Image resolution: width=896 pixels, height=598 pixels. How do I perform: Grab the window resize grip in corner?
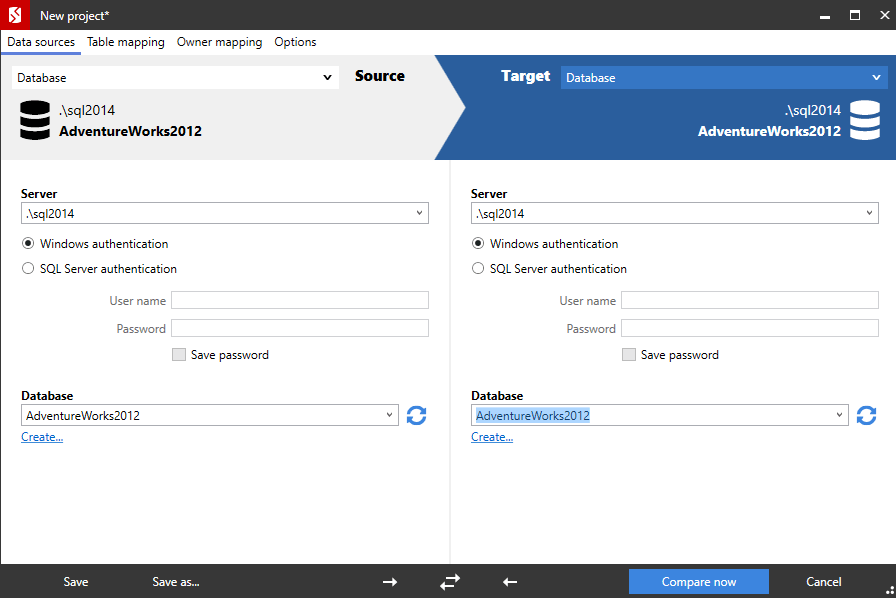coord(890,592)
